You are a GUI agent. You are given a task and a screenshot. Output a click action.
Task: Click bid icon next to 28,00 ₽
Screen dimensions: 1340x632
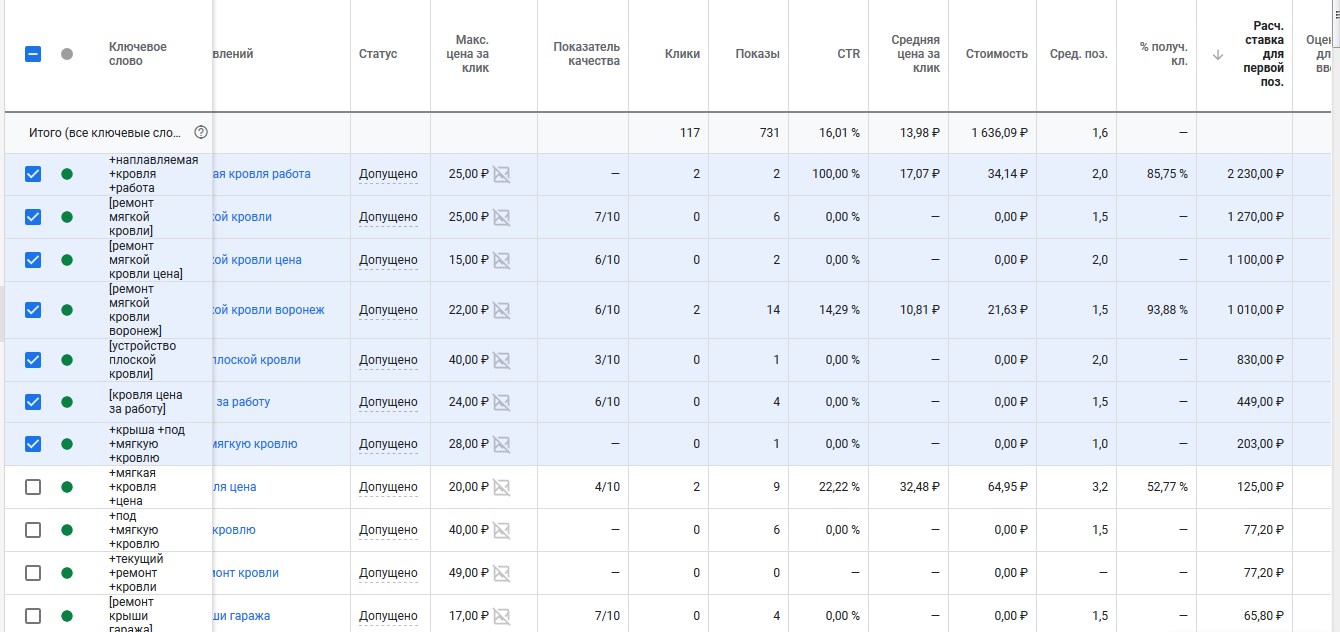tap(502, 444)
